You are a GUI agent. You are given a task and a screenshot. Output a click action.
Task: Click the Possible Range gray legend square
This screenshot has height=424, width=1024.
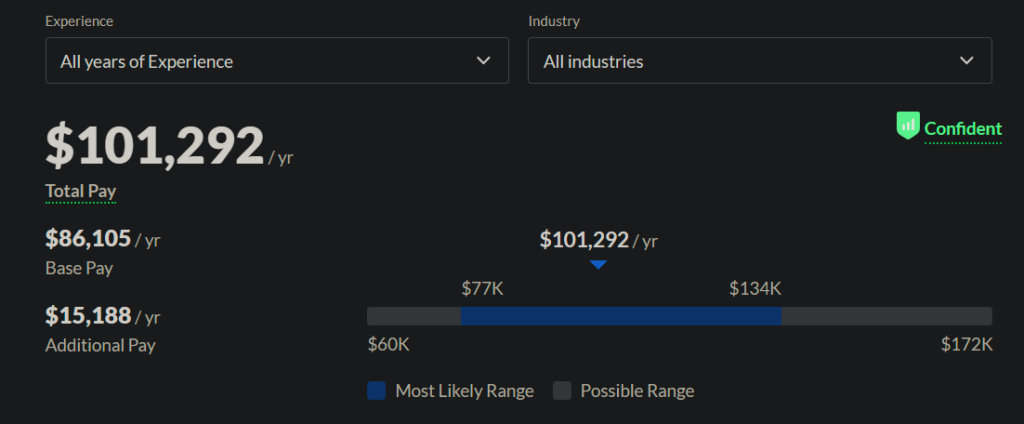coord(562,391)
